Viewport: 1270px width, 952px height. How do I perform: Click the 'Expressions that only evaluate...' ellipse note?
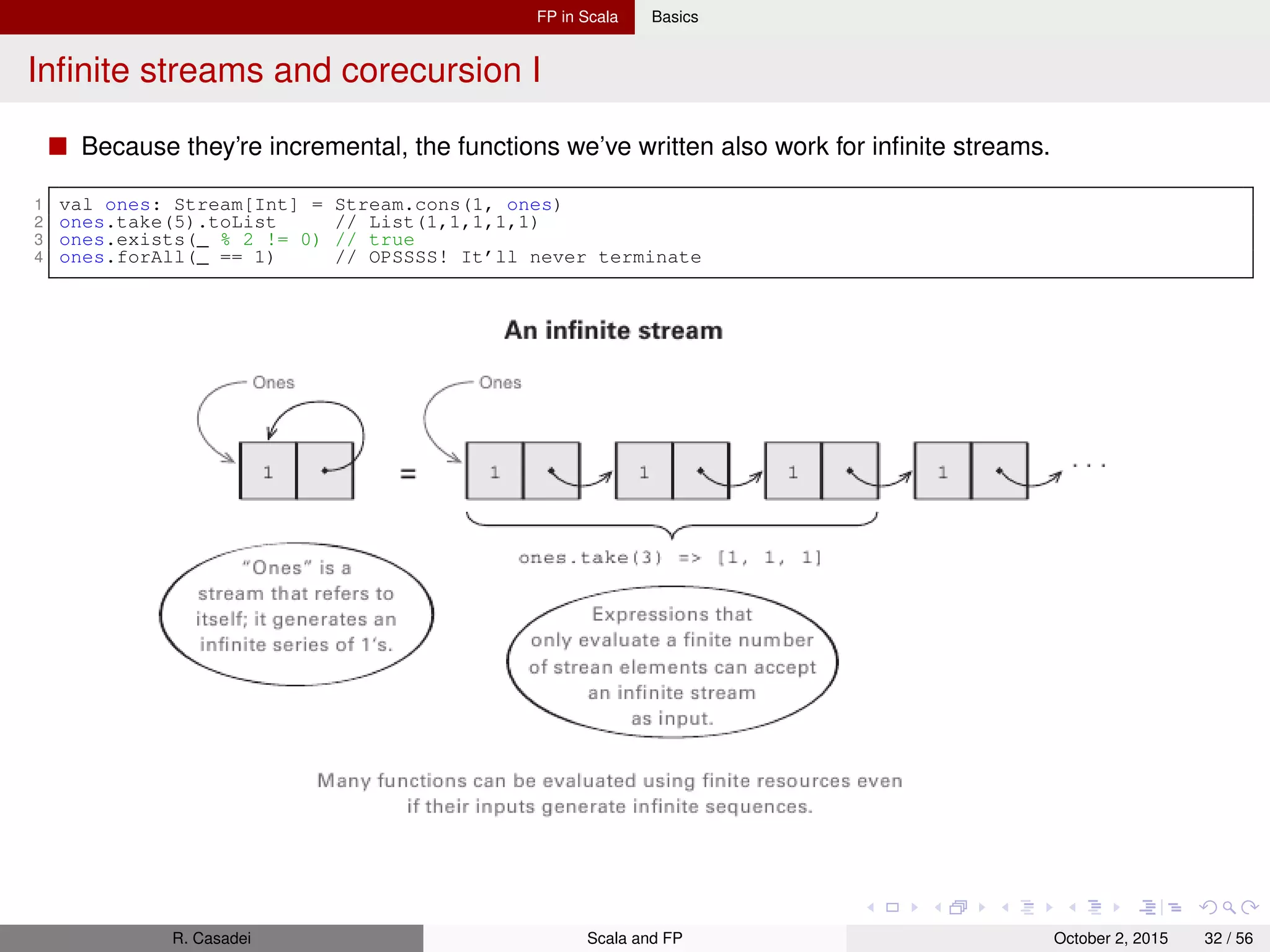(672, 662)
